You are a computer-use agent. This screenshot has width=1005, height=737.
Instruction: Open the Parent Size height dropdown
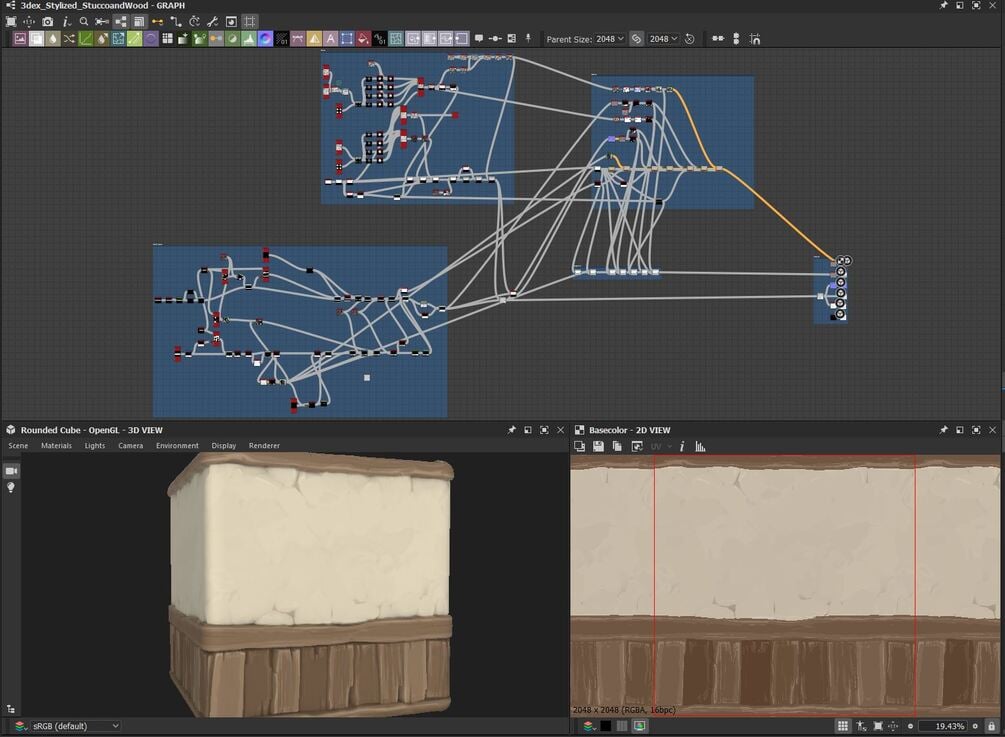click(663, 39)
